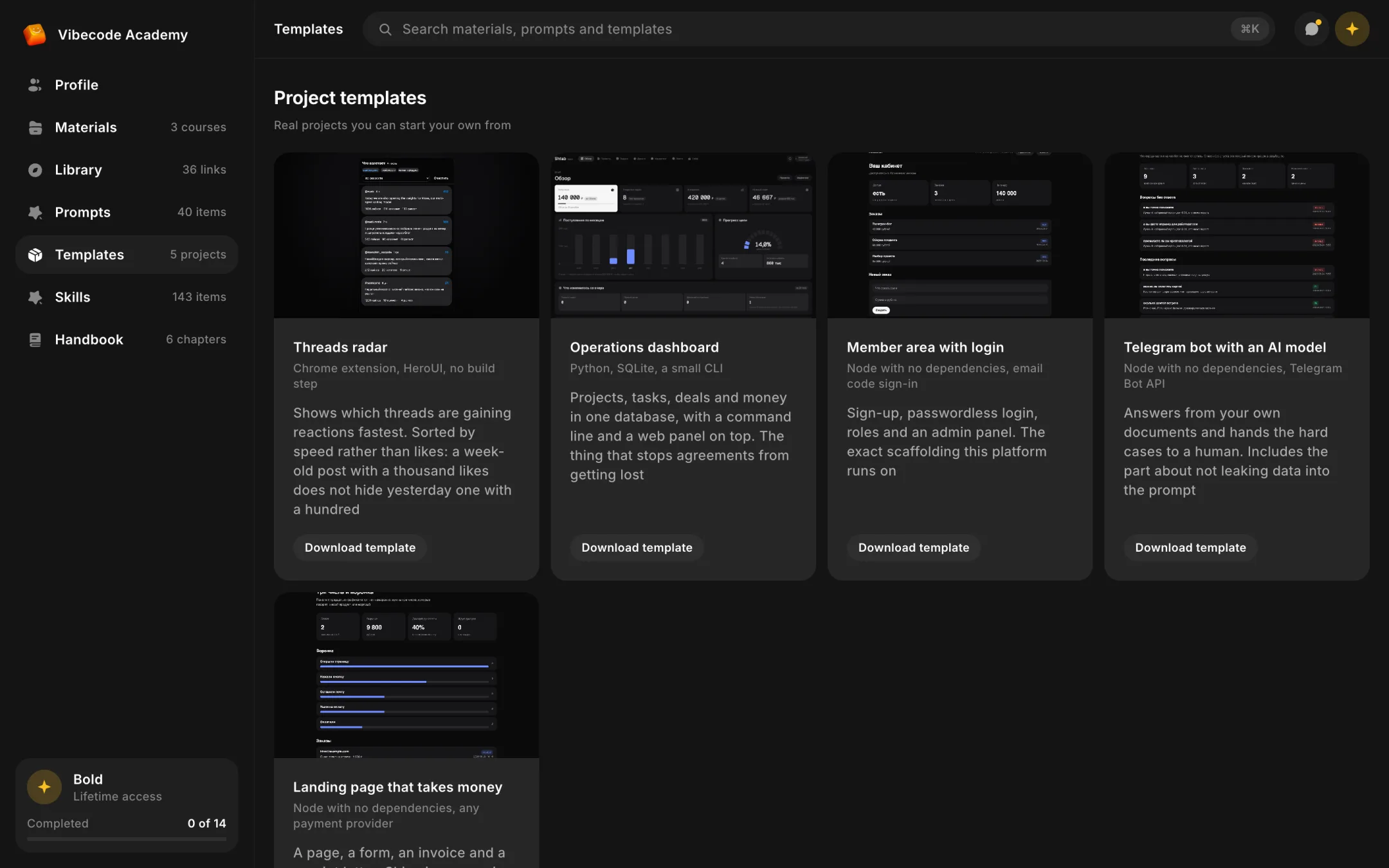1389x868 pixels.
Task: Click the search magnifier icon
Action: (x=385, y=29)
